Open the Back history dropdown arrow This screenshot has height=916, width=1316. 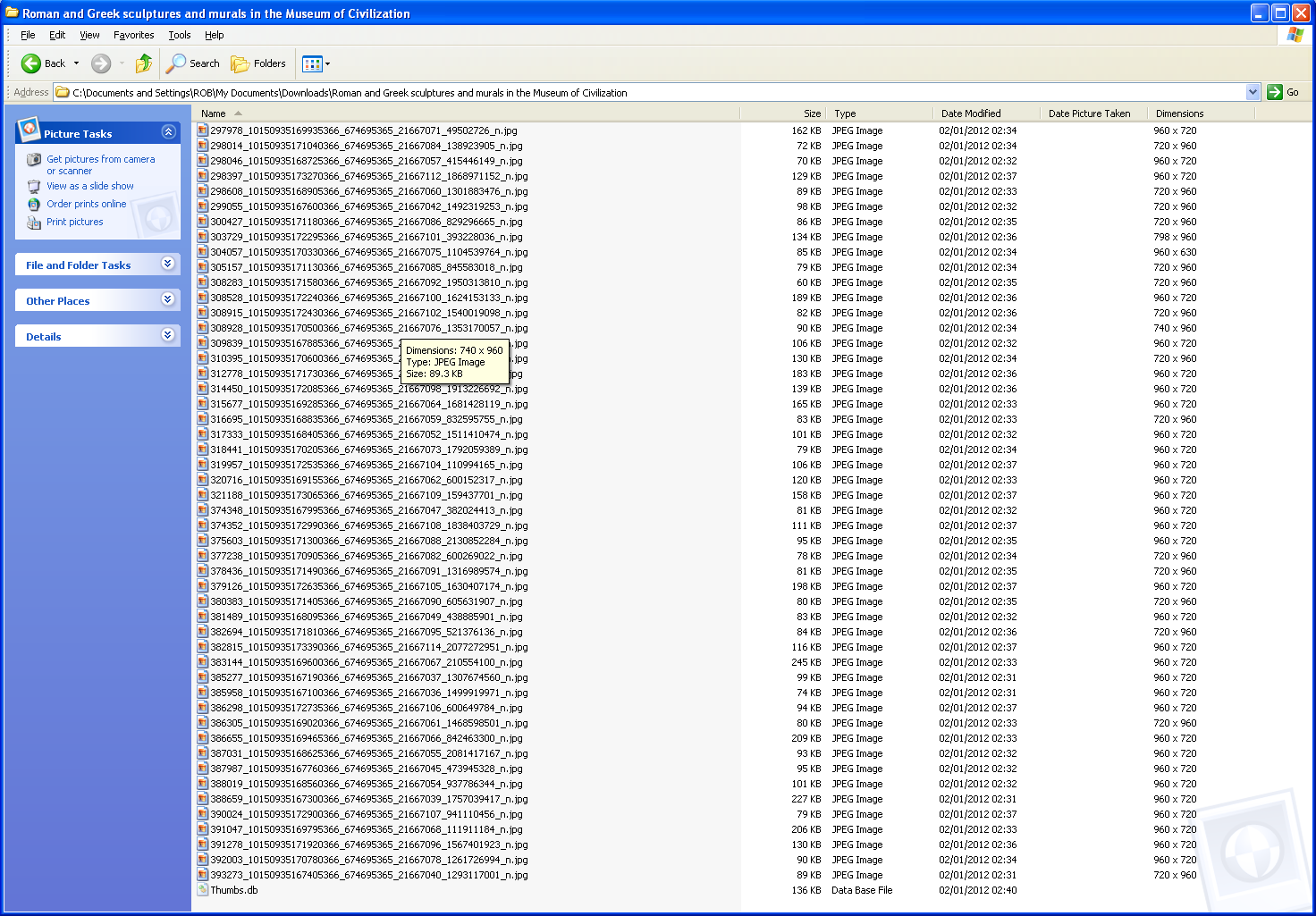point(77,63)
